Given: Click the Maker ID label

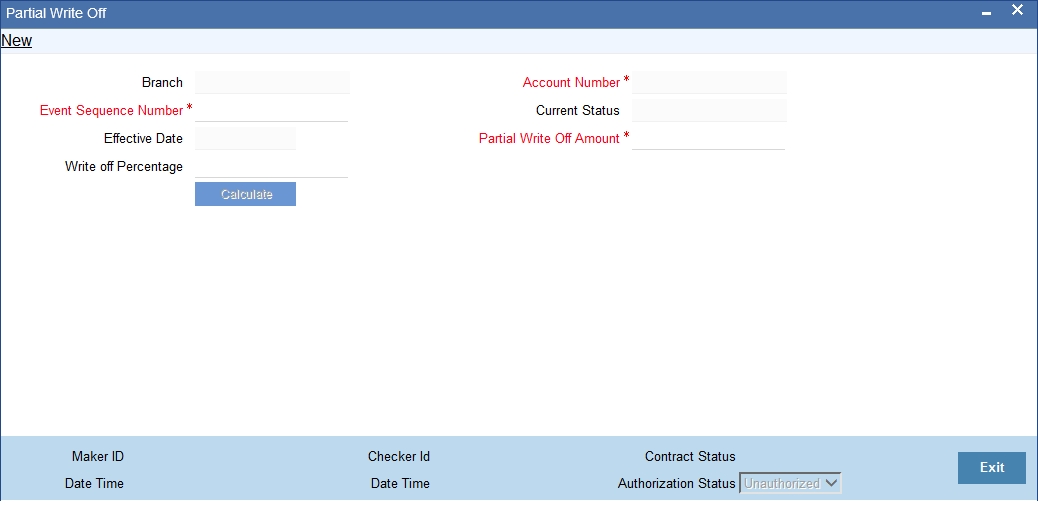Looking at the screenshot, I should click(98, 456).
